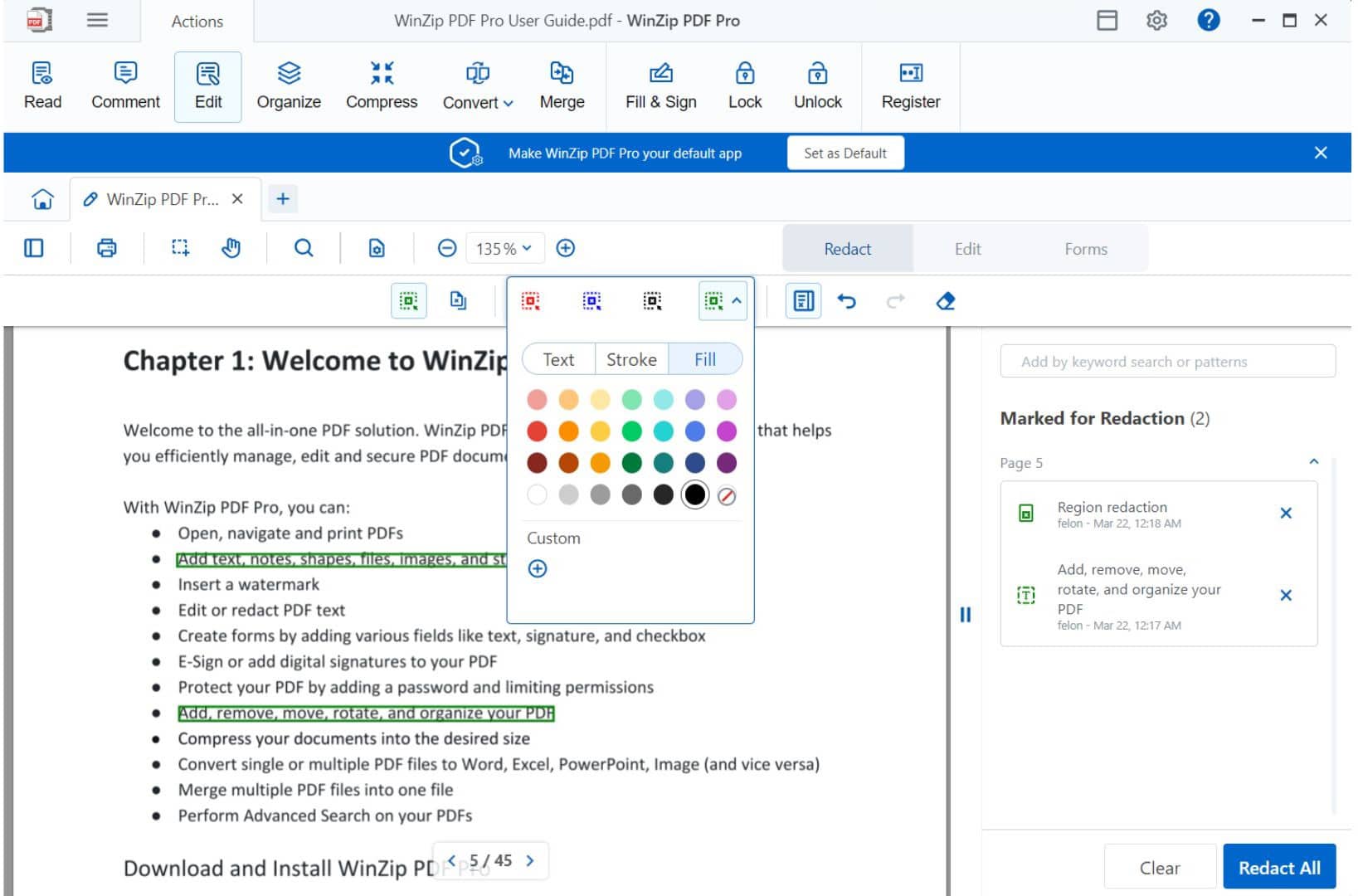Open the Compress tool
1358x896 pixels.
(x=382, y=86)
